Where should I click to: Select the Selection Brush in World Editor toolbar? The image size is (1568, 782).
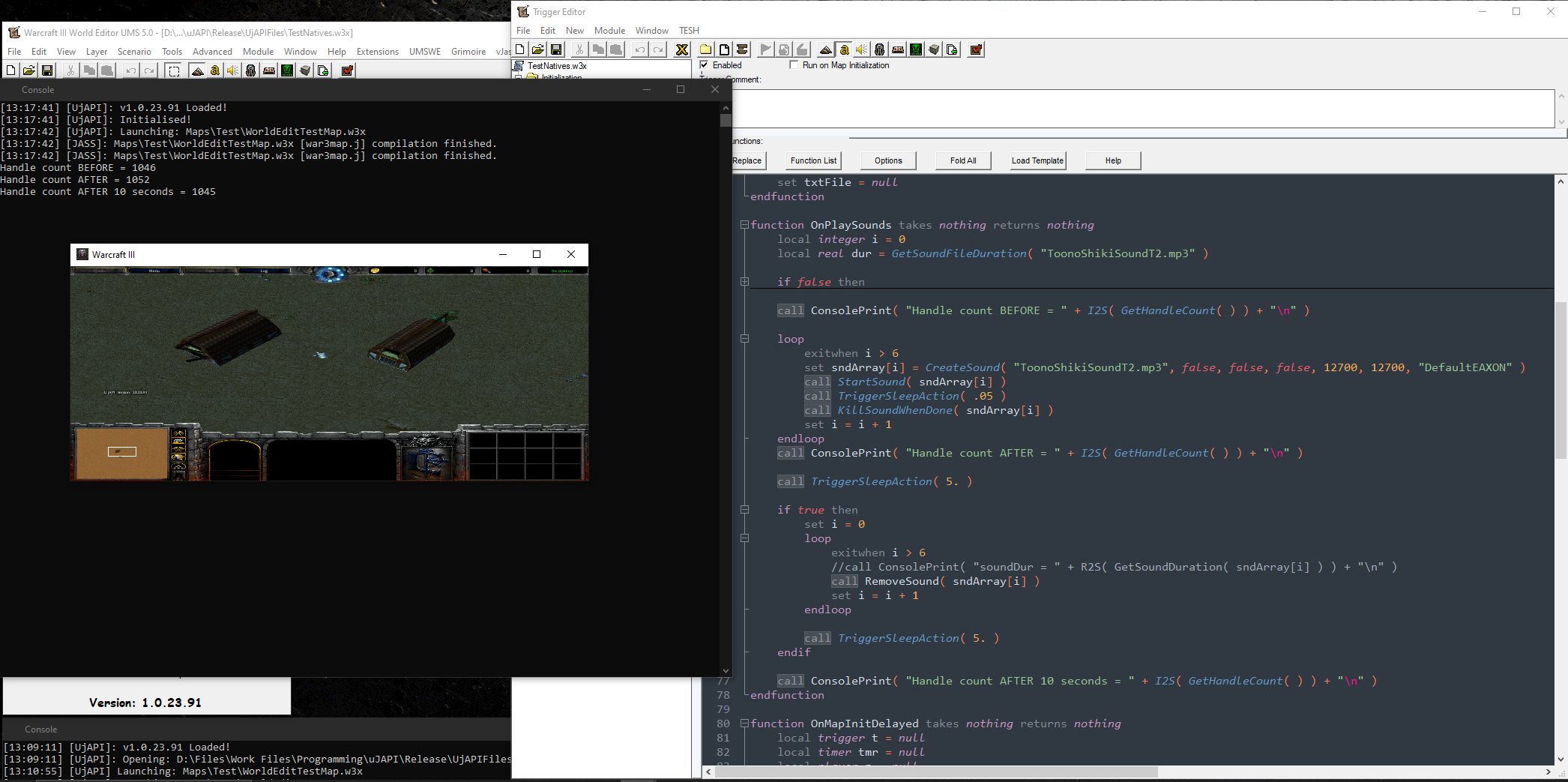pyautogui.click(x=174, y=70)
